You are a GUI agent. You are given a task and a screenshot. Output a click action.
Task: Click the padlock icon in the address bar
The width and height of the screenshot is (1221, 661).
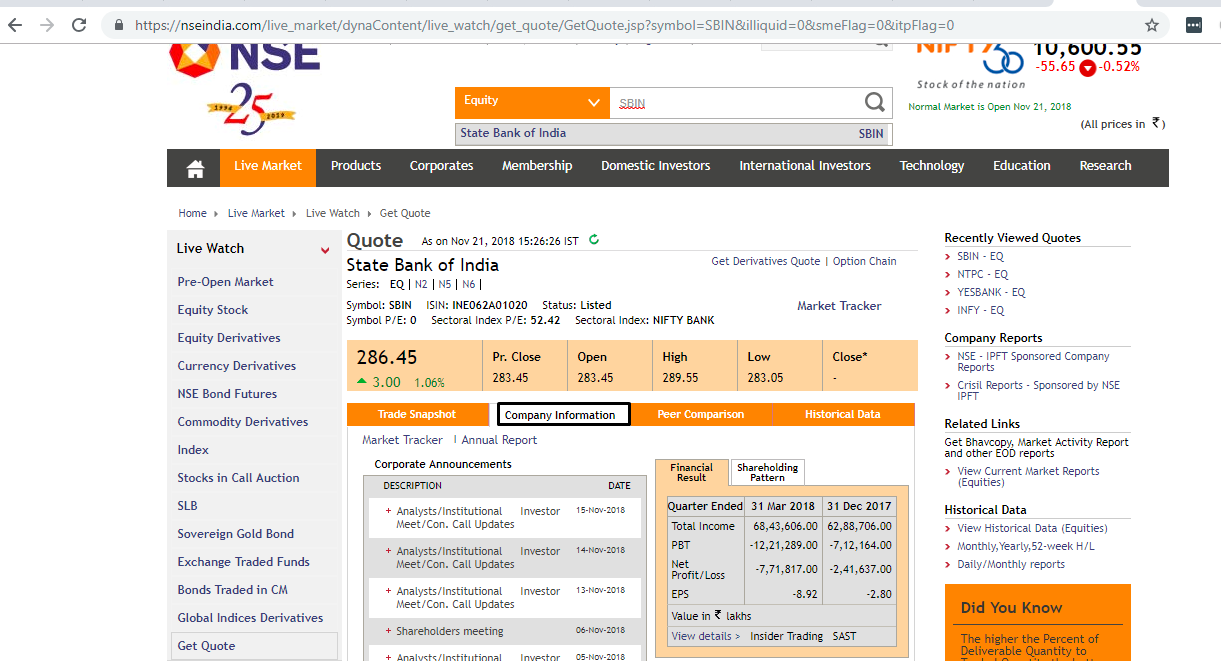(x=120, y=25)
